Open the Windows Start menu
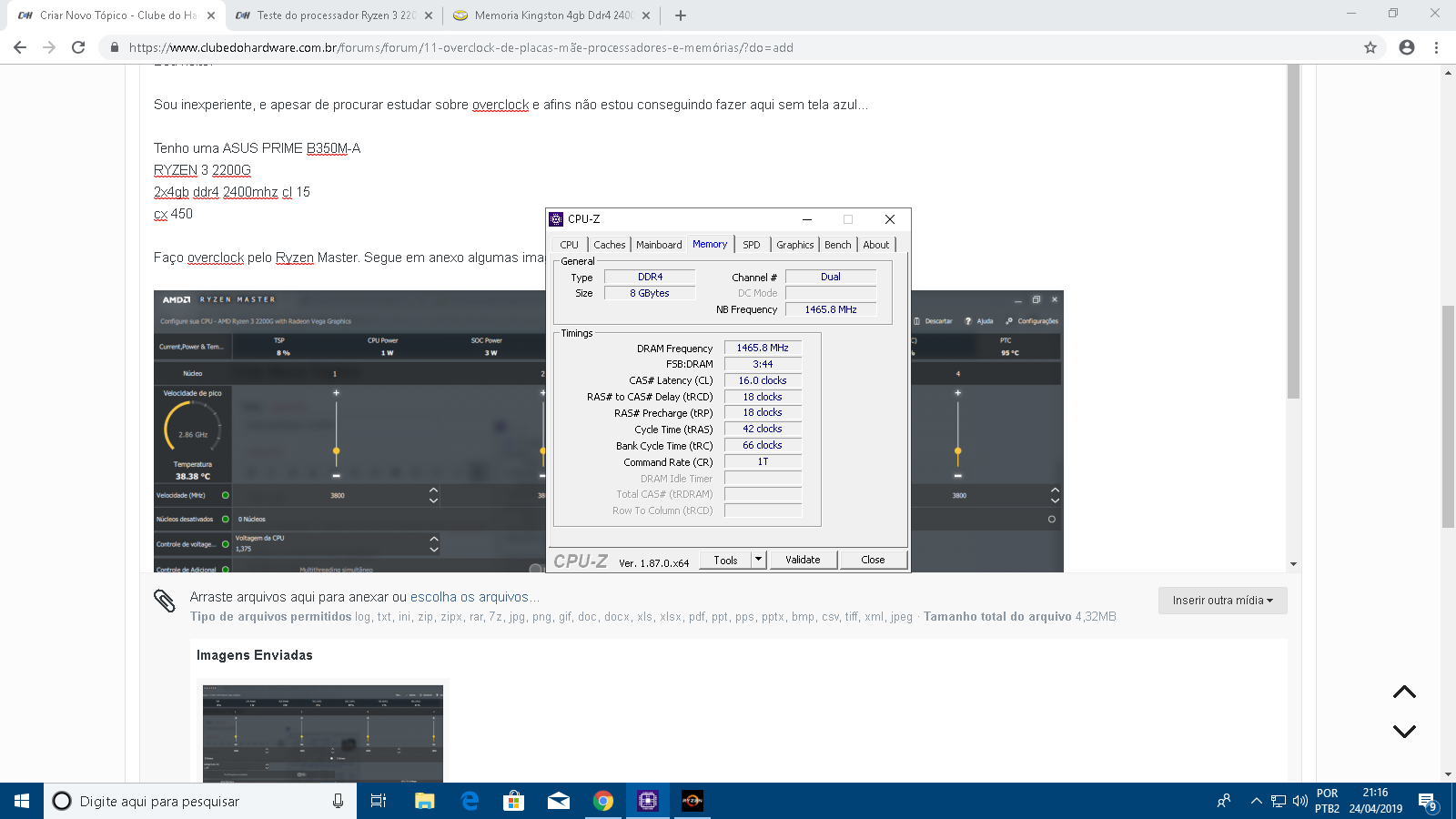 click(x=22, y=801)
